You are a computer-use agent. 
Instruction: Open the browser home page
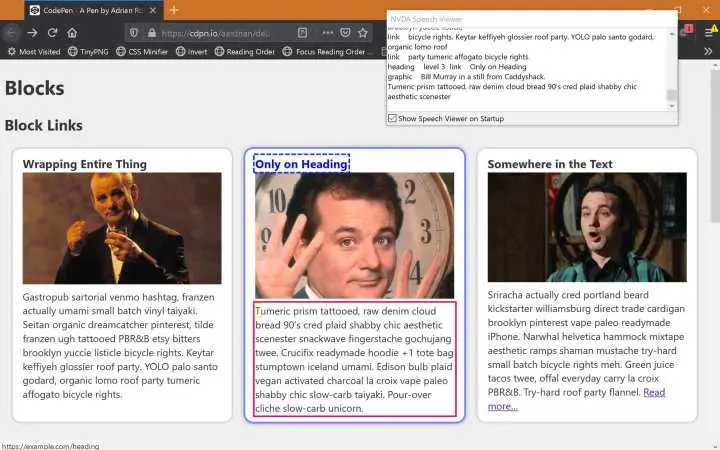point(72,33)
